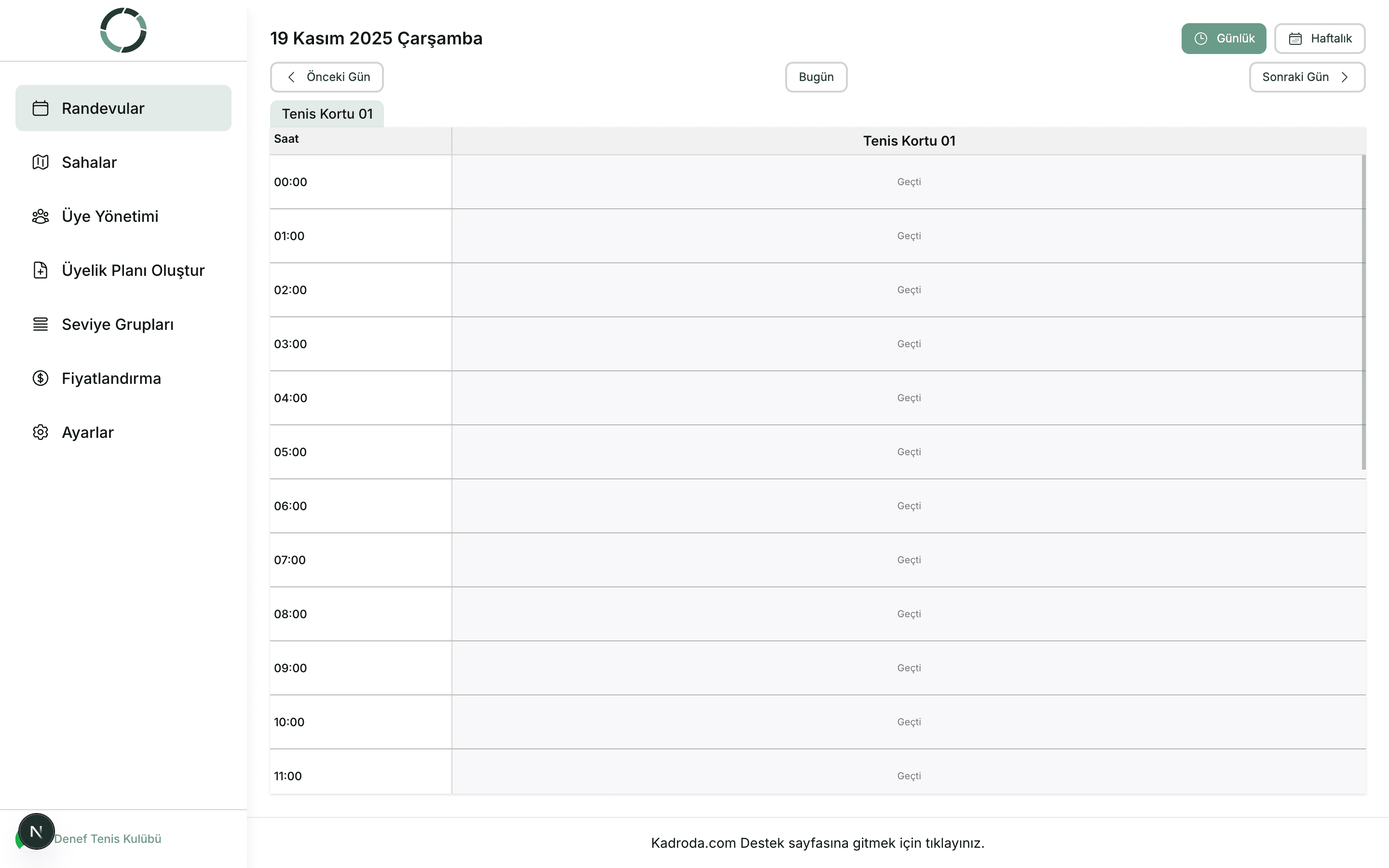Click the people icon for Üye Yönetimi
1389x868 pixels.
40,217
